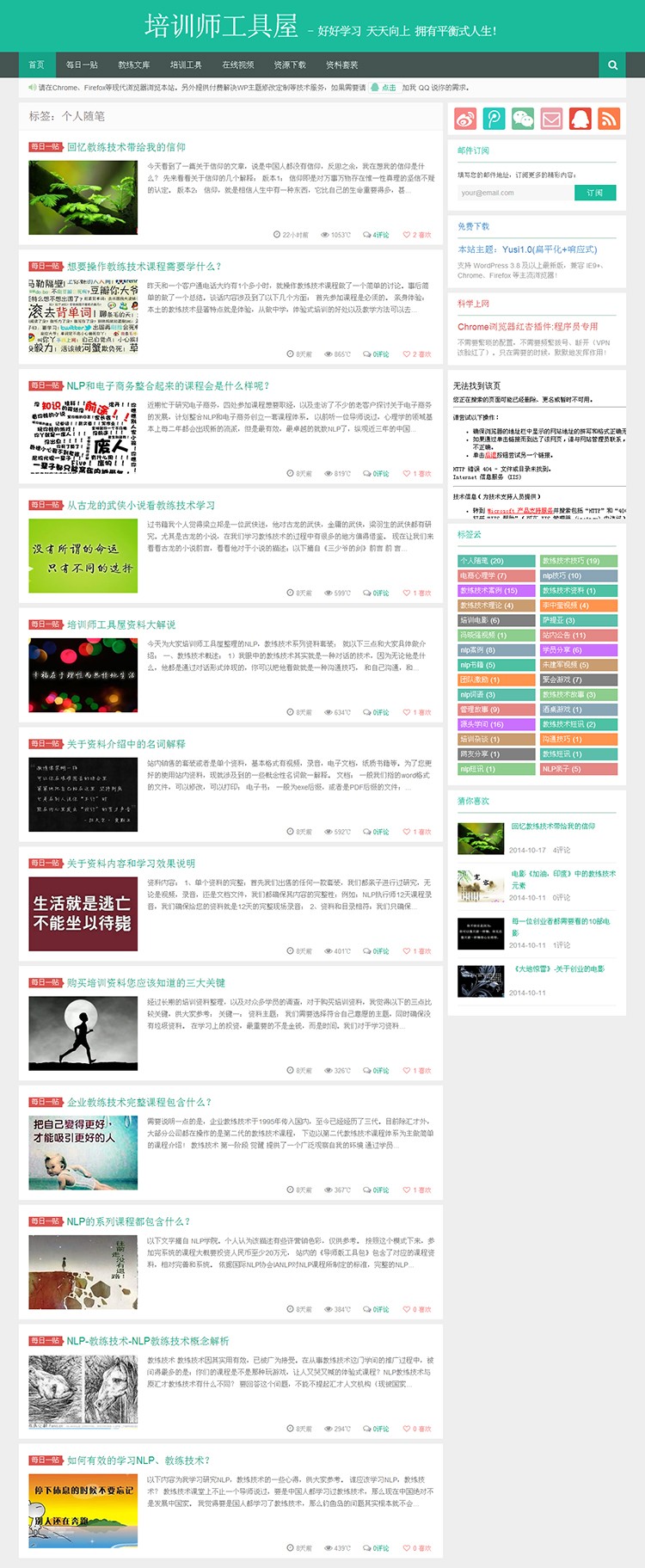Open post title 从古龙的武侠小说看教练技术学习
The width and height of the screenshot is (645, 1568).
point(141,506)
